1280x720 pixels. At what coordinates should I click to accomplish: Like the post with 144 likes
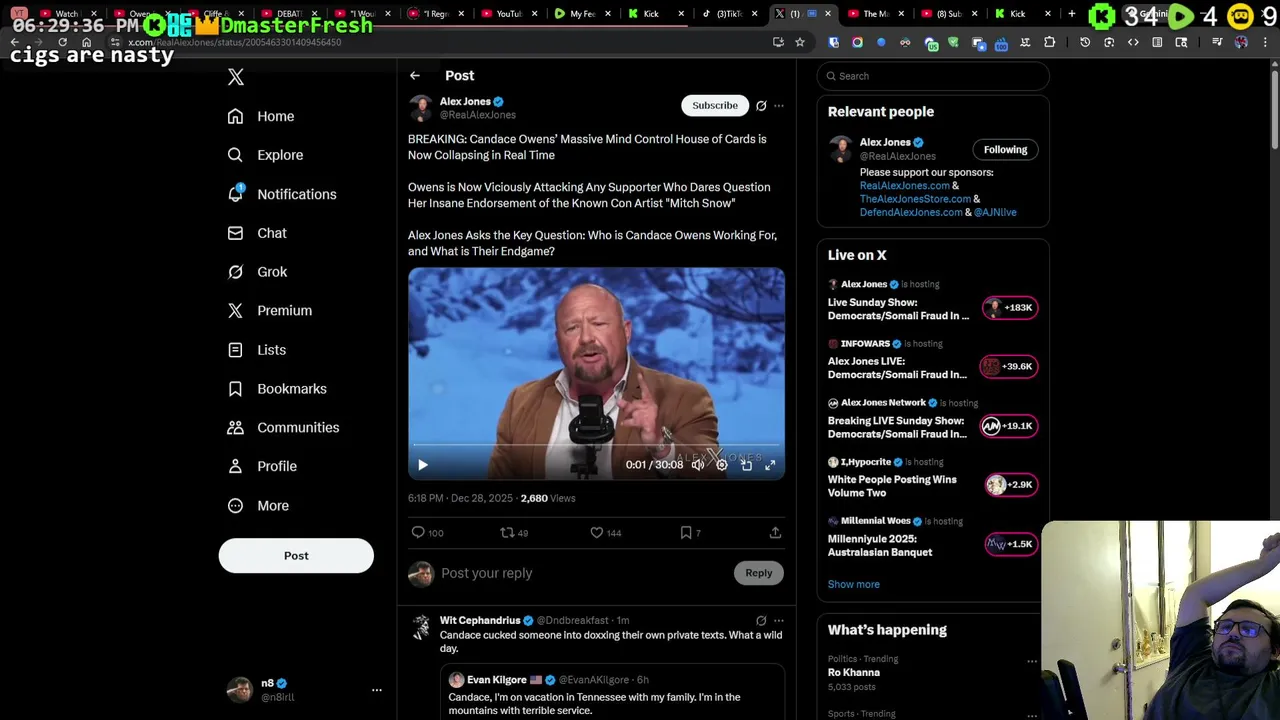coord(606,533)
